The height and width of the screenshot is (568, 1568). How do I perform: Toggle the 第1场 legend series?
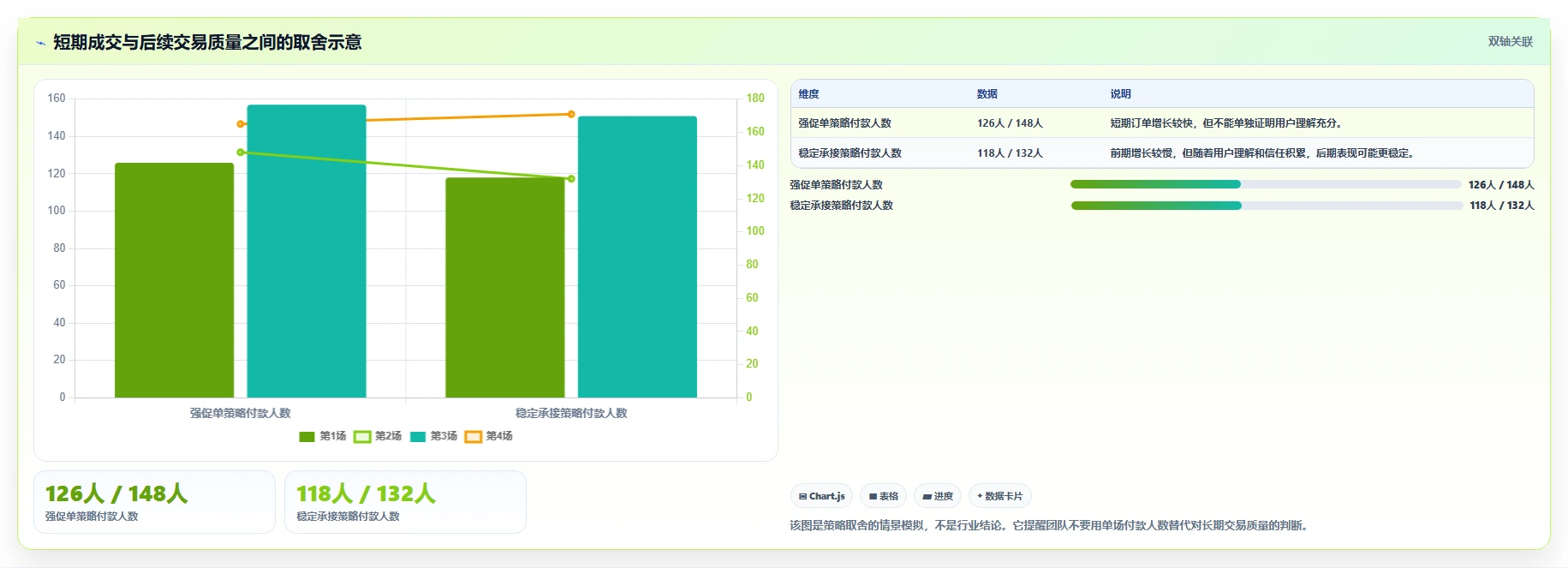click(323, 436)
